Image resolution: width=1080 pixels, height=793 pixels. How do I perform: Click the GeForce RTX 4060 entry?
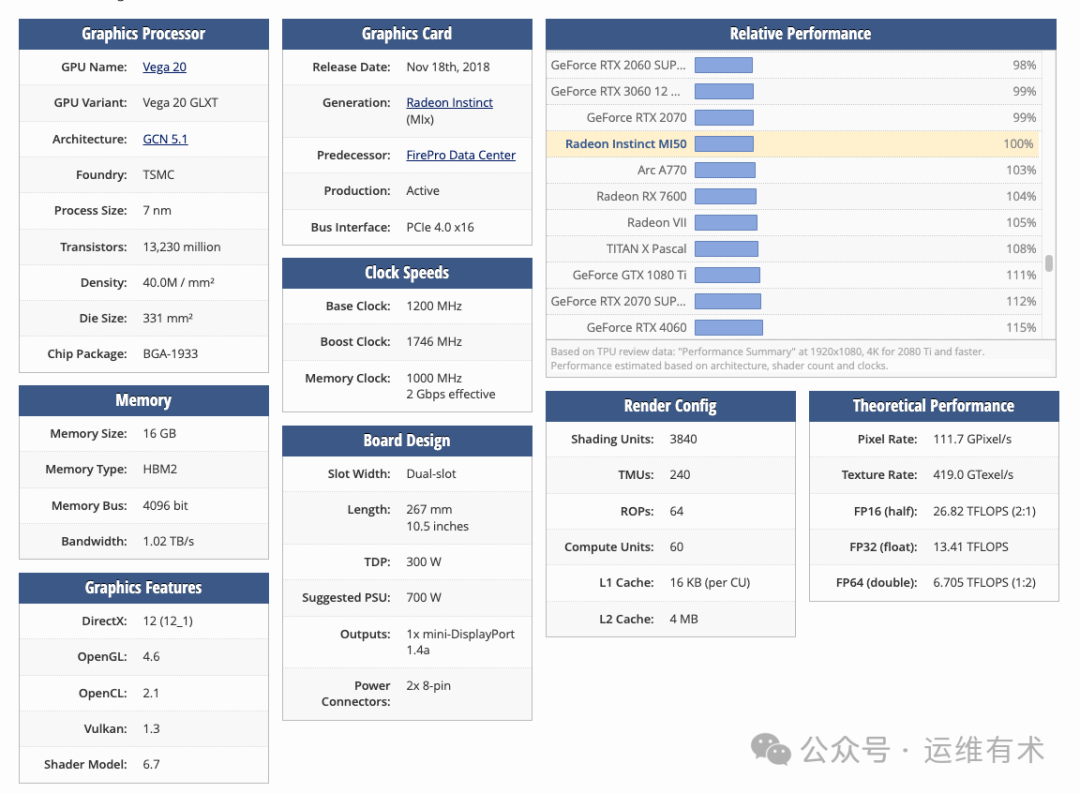coord(792,327)
